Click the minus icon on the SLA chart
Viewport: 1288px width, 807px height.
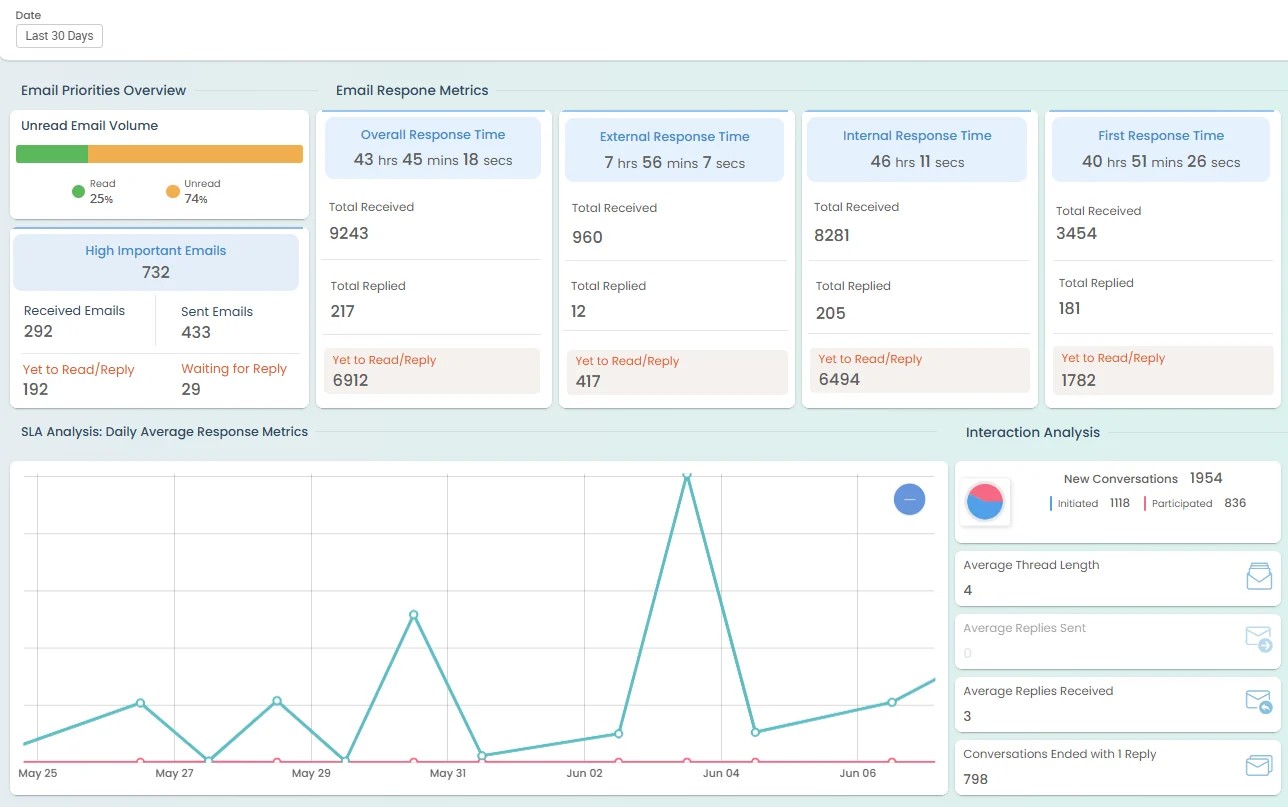point(909,499)
